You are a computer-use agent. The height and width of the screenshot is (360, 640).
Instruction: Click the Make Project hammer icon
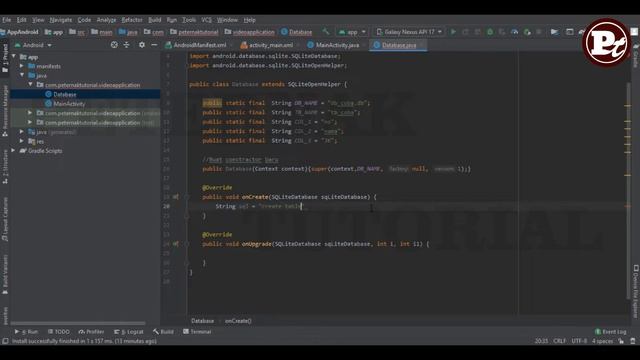[x=326, y=32]
